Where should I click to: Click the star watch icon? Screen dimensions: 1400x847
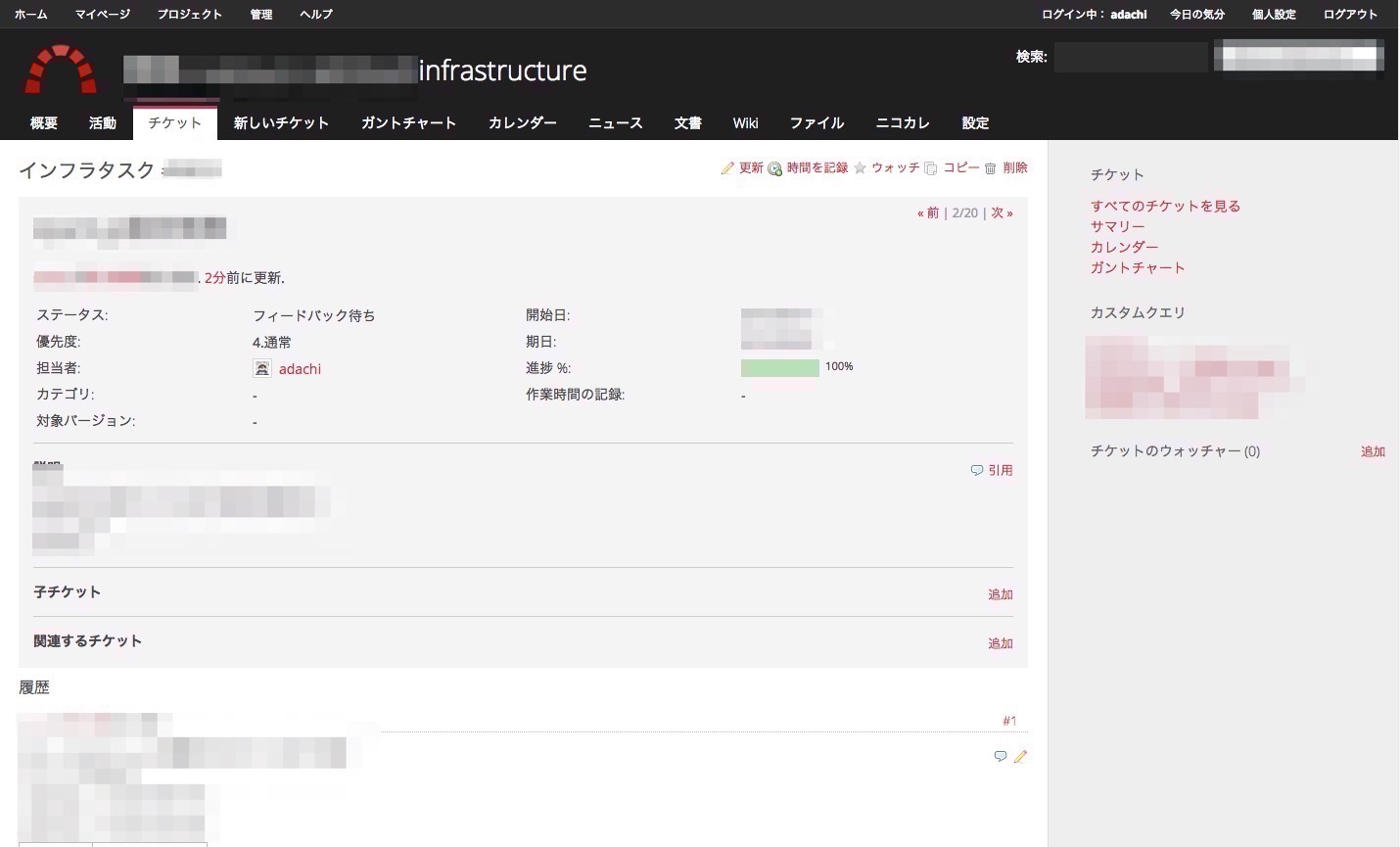tap(860, 168)
